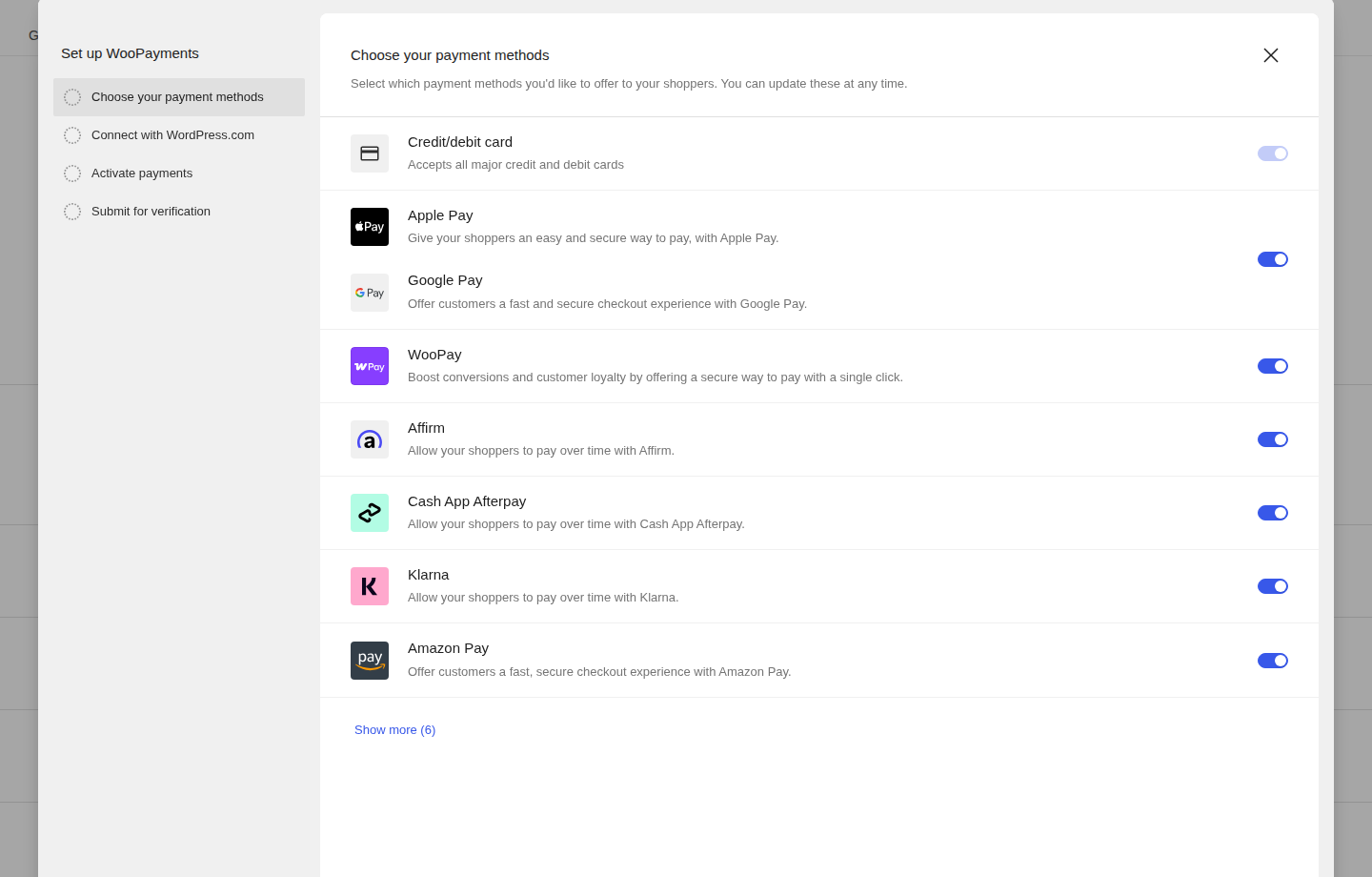Click the Apple Pay logo icon
Viewport: 1372px width, 877px height.
[x=370, y=227]
